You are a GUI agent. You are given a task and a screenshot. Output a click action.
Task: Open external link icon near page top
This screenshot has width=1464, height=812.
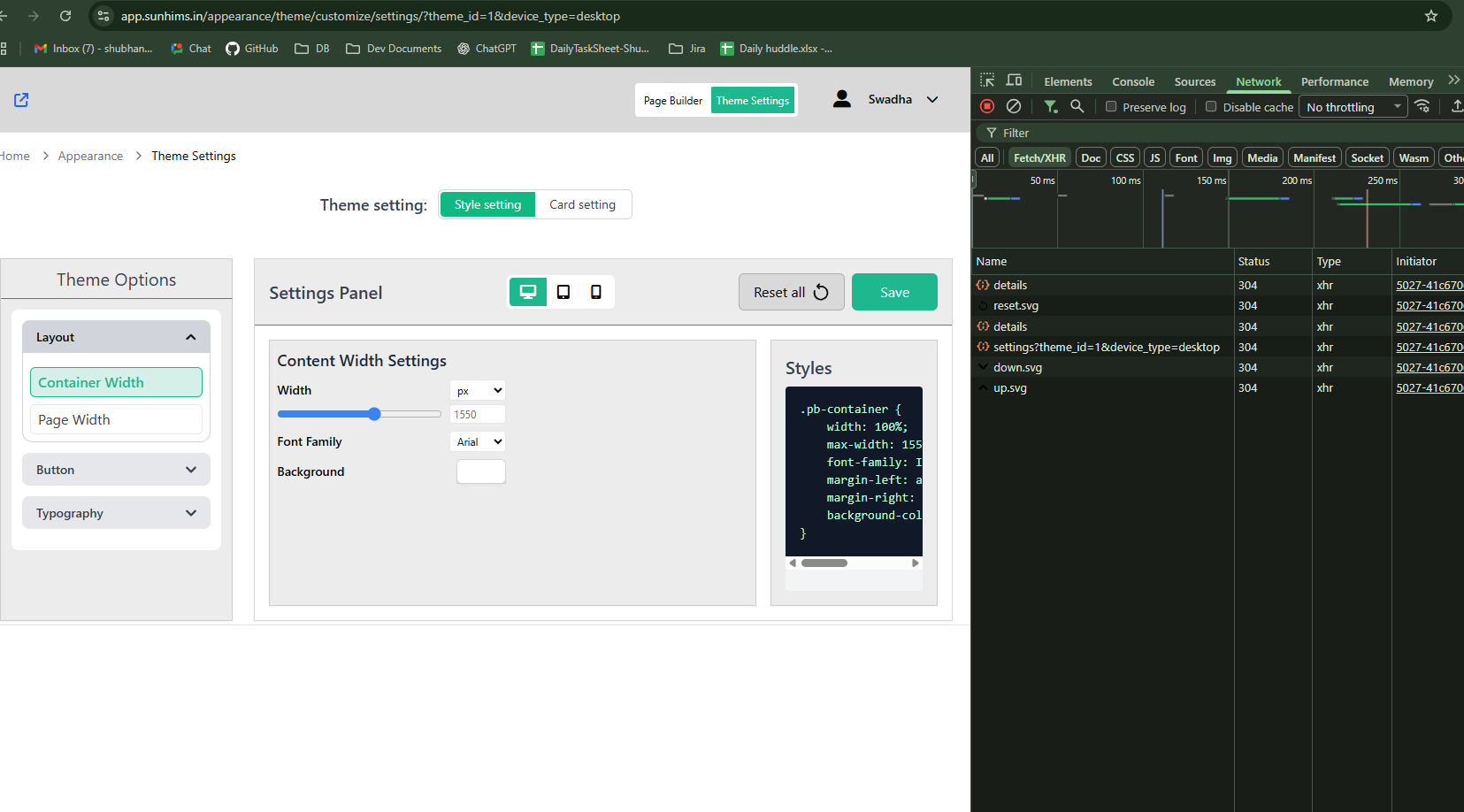click(21, 100)
